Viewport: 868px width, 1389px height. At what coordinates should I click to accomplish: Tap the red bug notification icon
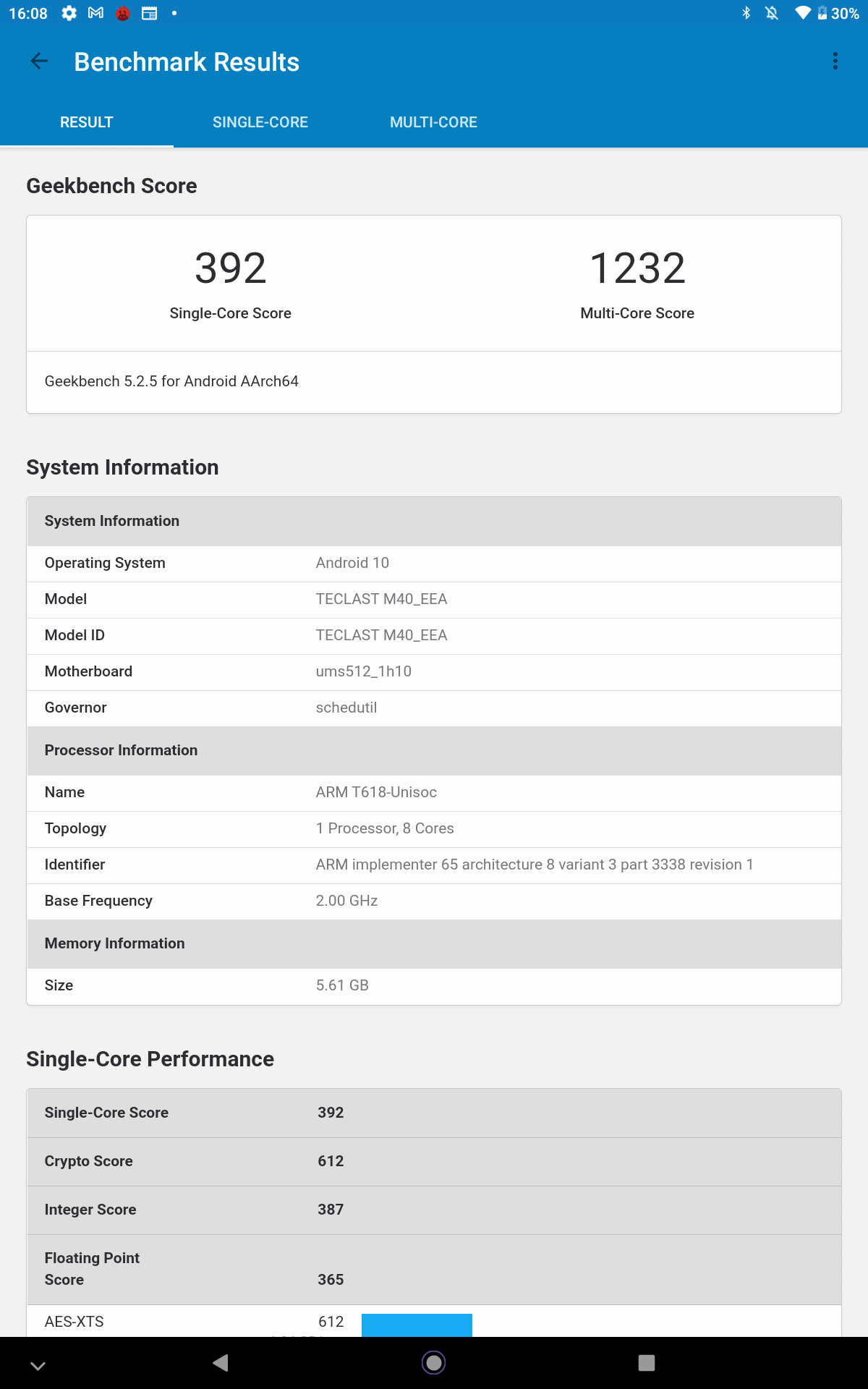(x=123, y=13)
